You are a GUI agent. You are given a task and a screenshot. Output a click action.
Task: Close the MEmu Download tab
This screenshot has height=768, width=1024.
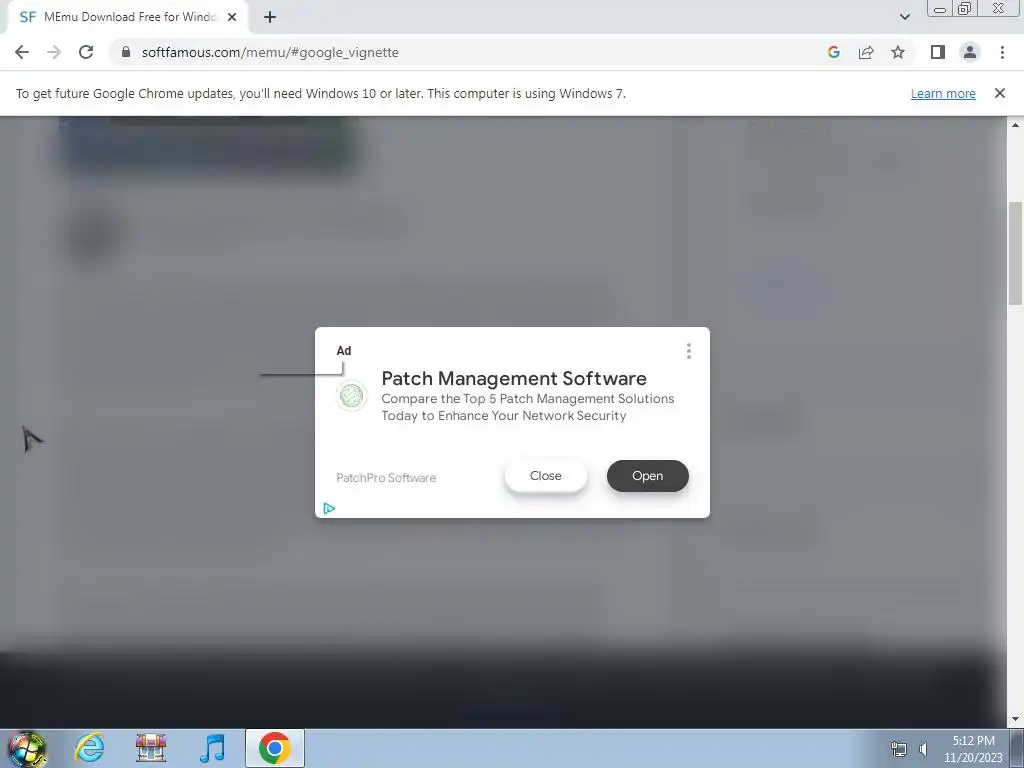pos(232,17)
